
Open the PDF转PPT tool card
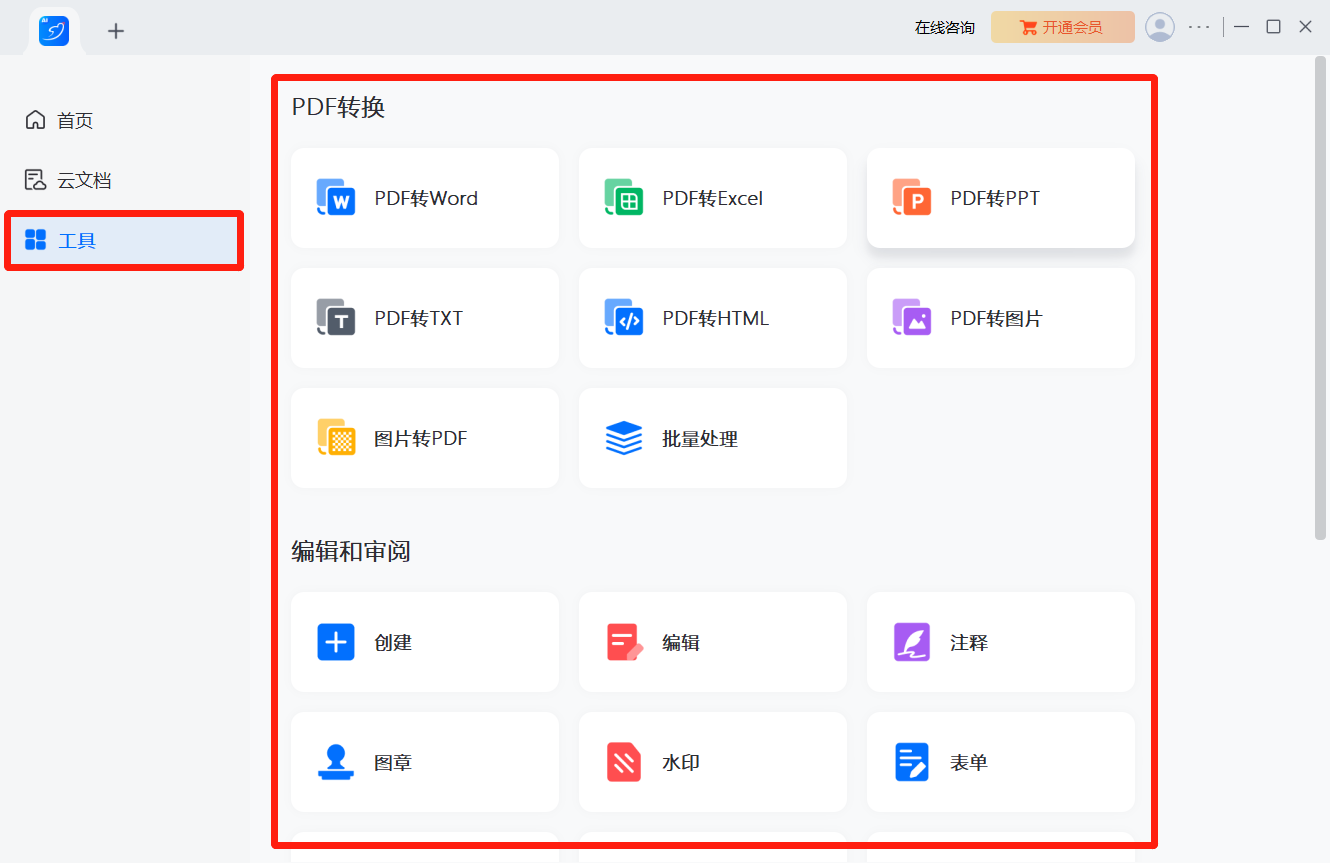pyautogui.click(x=1001, y=198)
